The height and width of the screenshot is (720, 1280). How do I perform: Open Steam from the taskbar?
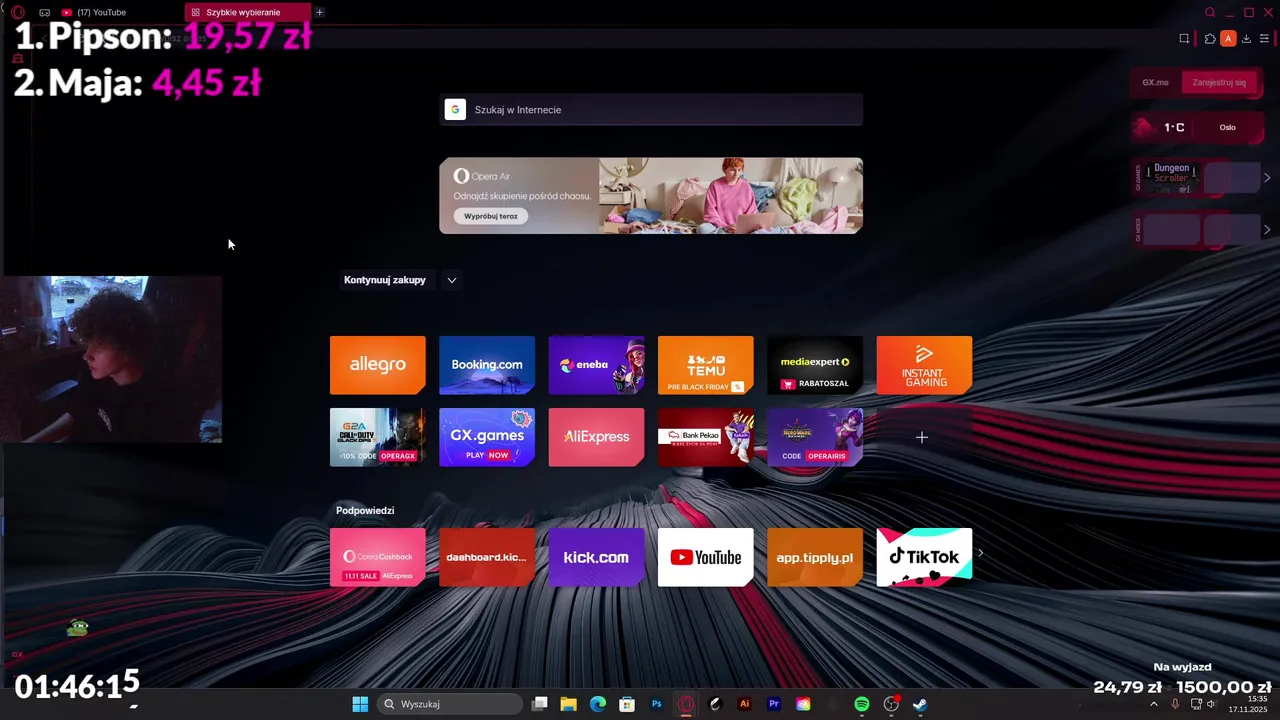tap(920, 704)
